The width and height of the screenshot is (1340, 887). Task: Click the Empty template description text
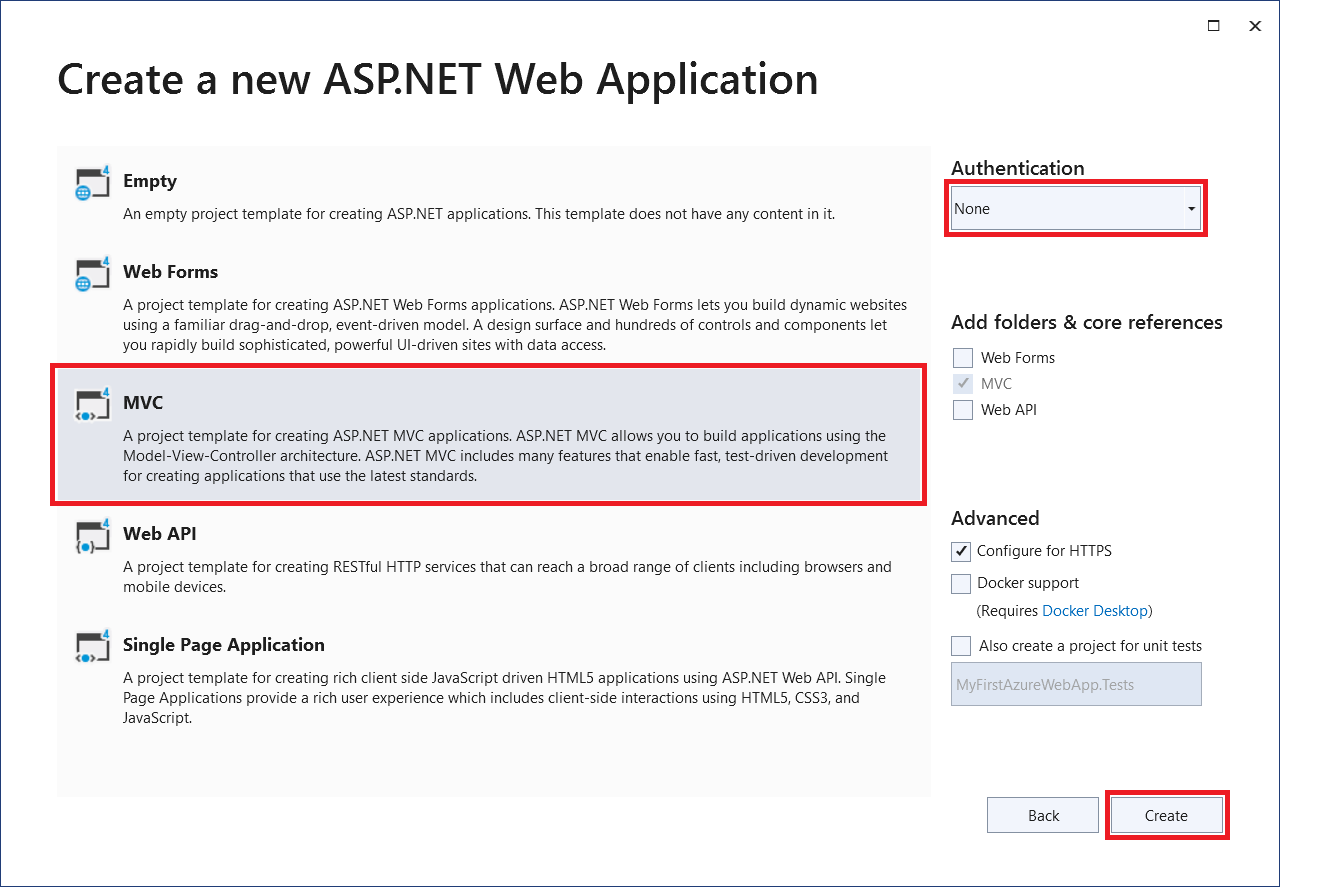pyautogui.click(x=479, y=214)
